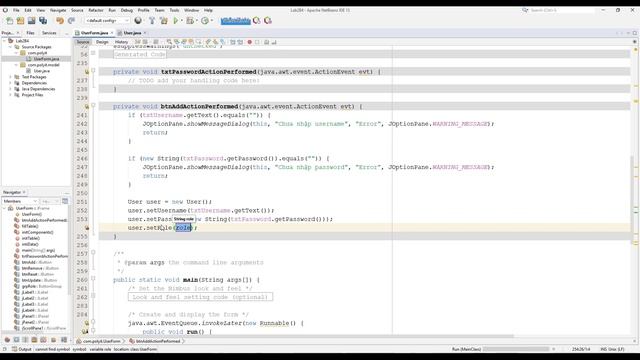Viewport: 640px width, 360px height.
Task: Expand the Look and feel code fold
Action: tap(93, 296)
